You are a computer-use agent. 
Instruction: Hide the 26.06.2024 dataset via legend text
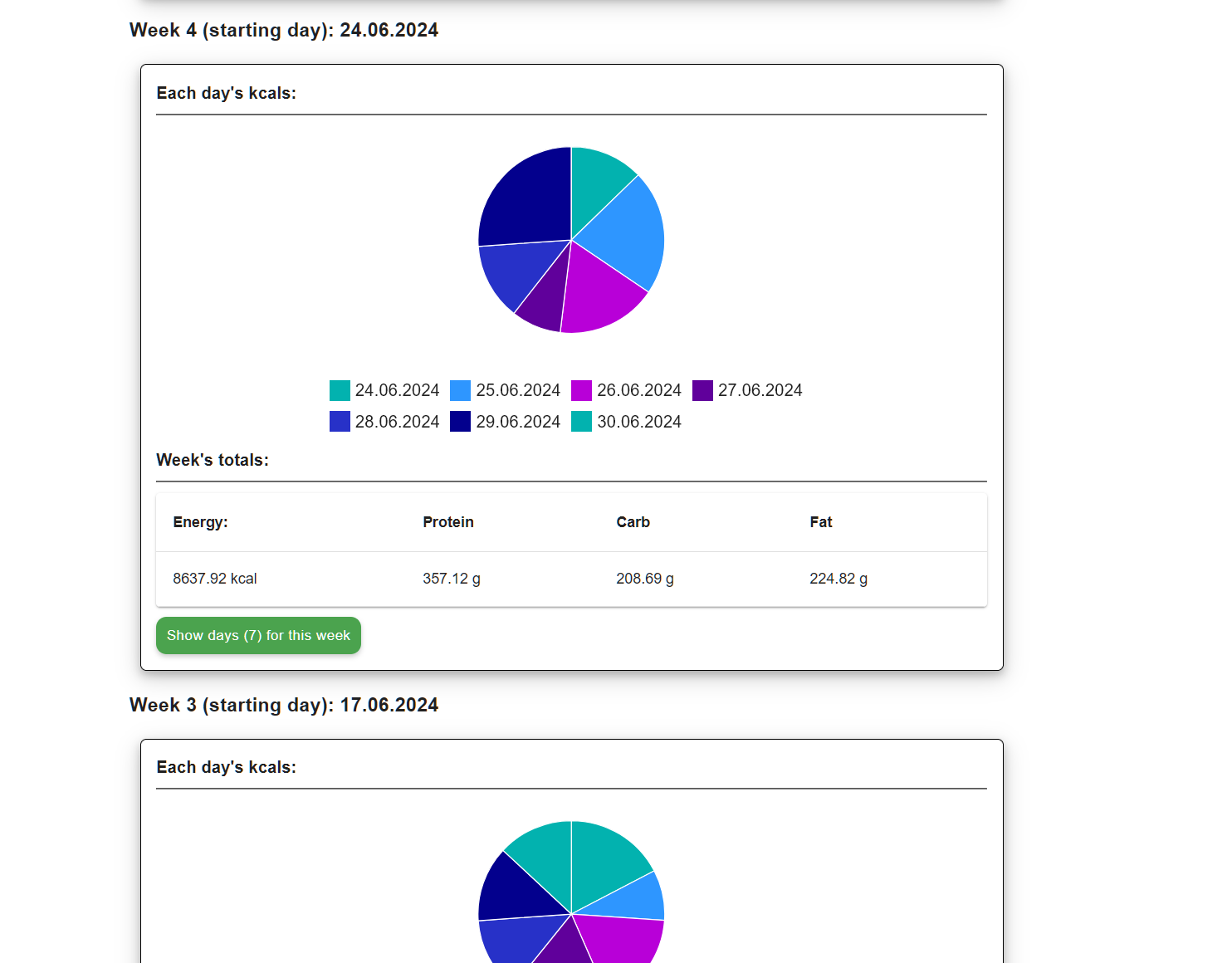coord(638,390)
